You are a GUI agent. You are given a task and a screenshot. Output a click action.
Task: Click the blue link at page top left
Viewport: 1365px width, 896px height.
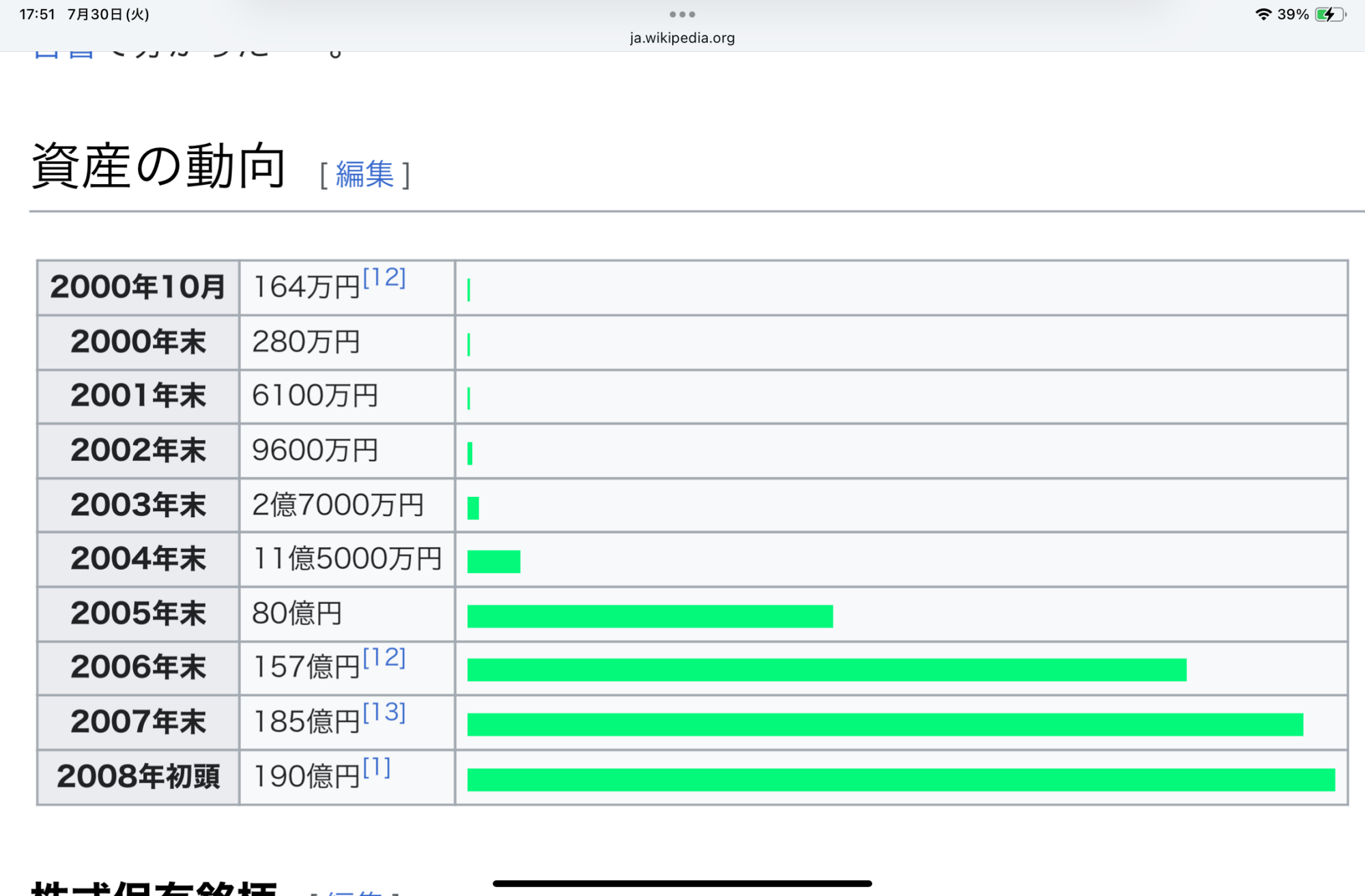pos(63,55)
